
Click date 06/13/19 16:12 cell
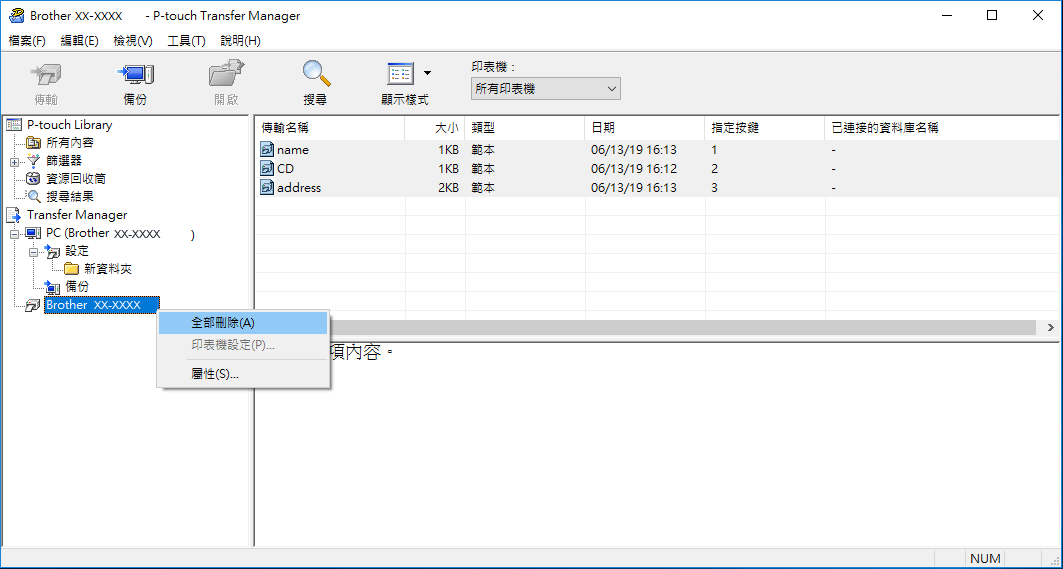click(633, 169)
